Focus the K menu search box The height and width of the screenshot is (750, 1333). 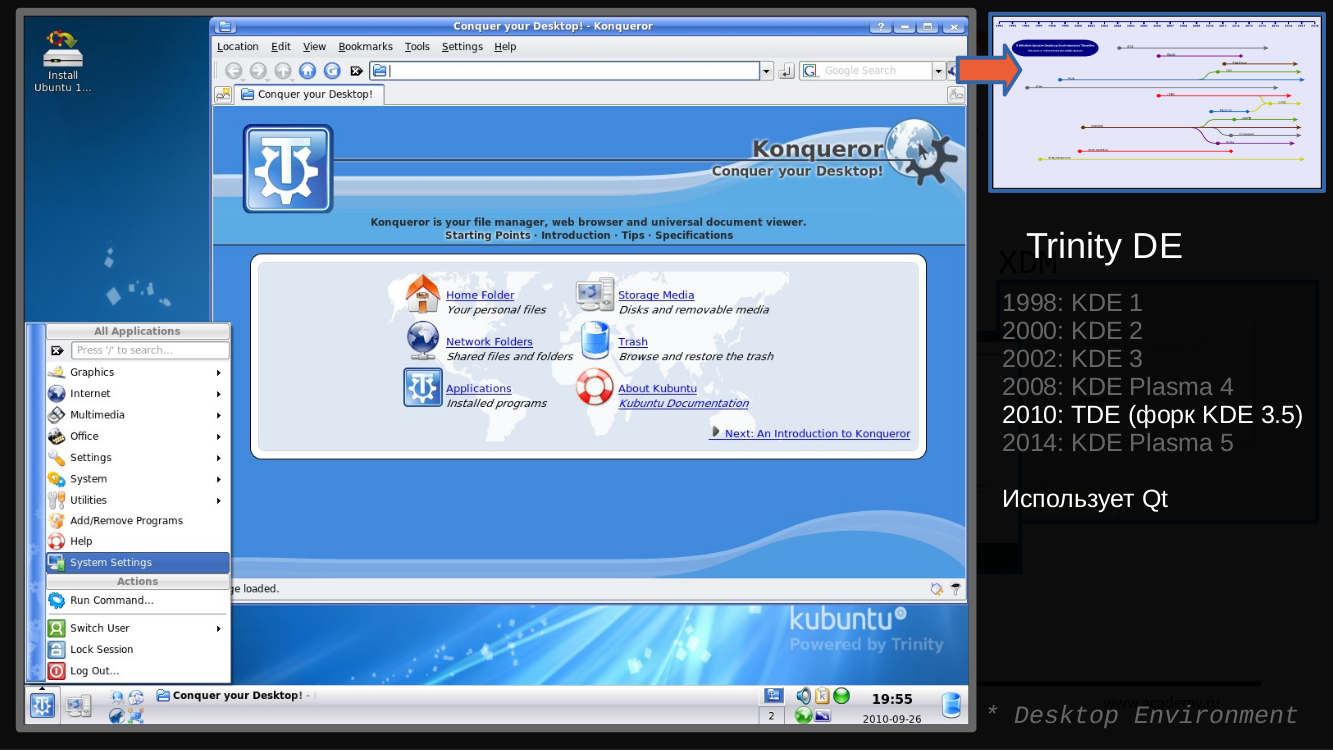tap(149, 350)
